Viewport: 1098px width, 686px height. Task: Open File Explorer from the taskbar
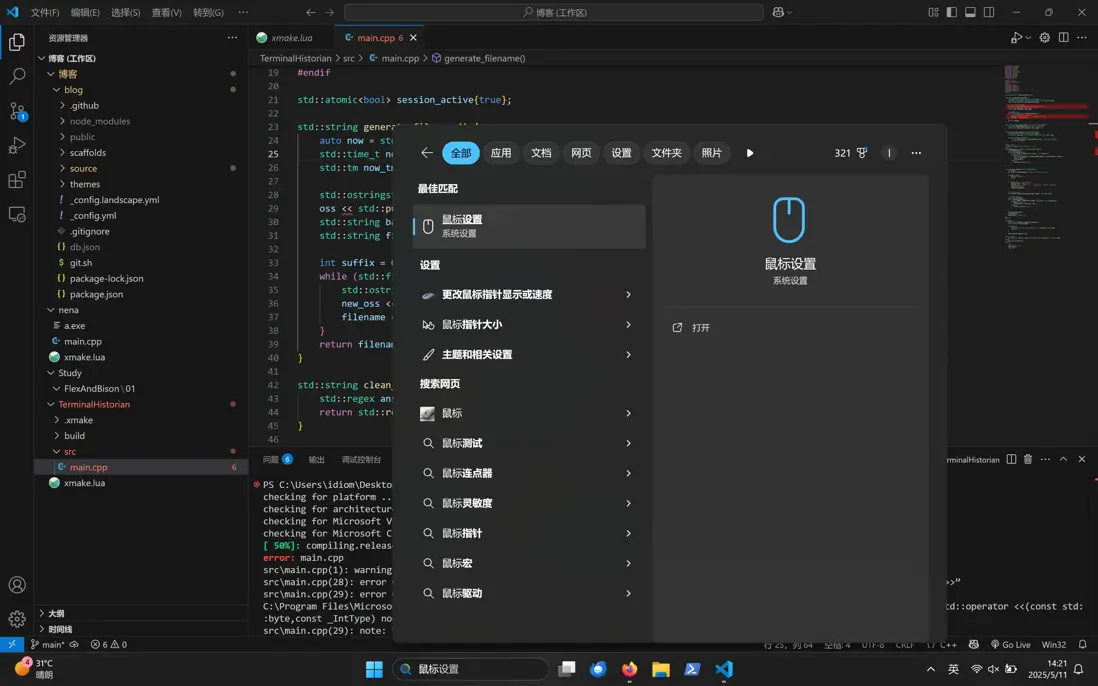click(x=660, y=669)
